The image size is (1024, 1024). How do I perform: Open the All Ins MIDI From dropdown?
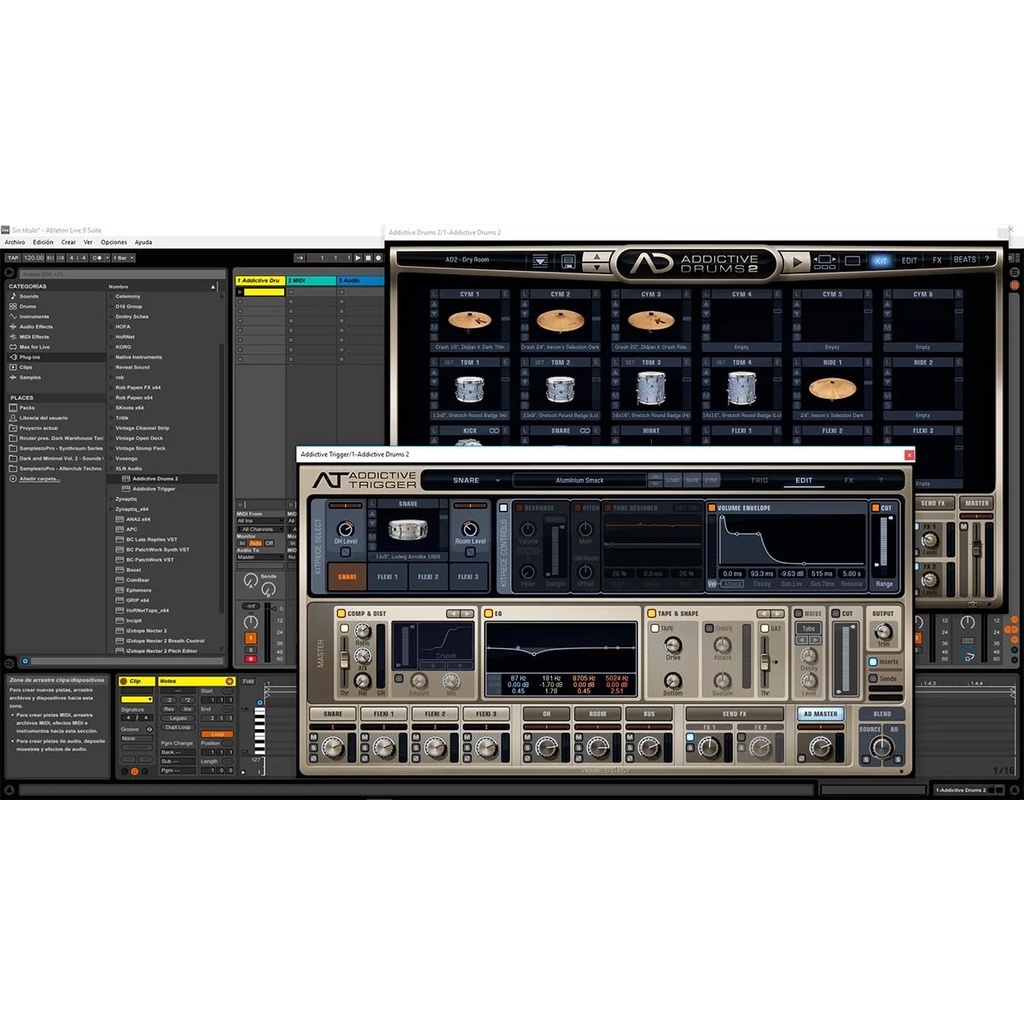pos(260,520)
